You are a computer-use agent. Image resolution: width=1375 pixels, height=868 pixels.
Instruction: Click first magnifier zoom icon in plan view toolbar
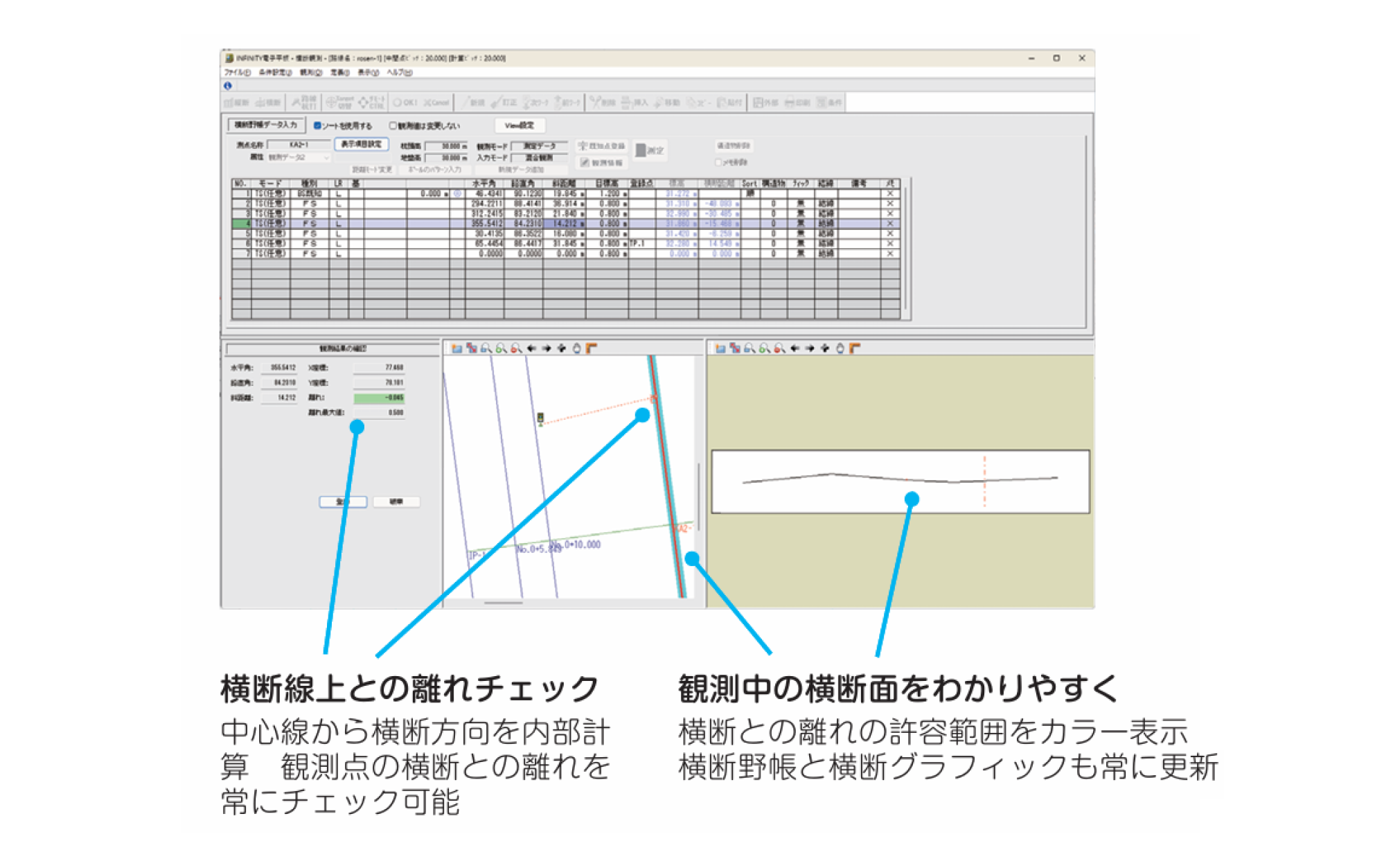[486, 348]
